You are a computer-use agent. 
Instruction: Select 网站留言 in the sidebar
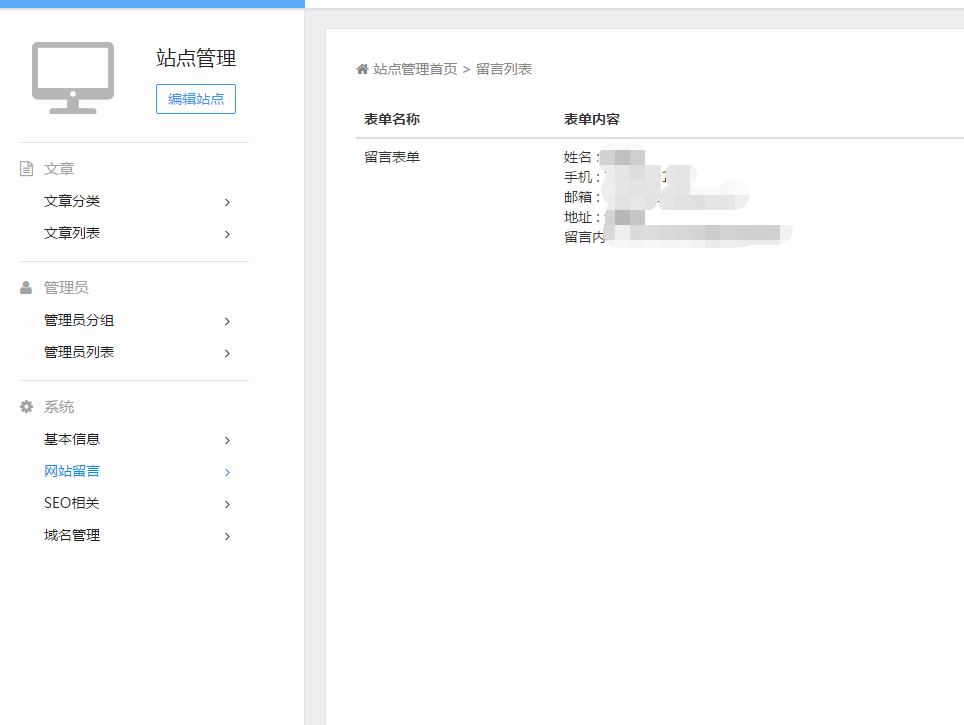(72, 471)
